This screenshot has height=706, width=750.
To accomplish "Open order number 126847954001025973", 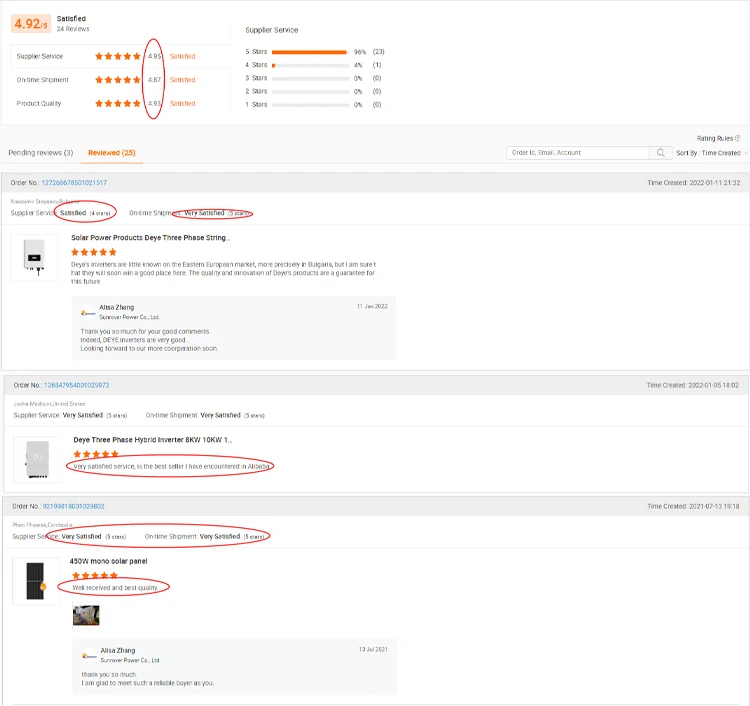I will pos(77,385).
